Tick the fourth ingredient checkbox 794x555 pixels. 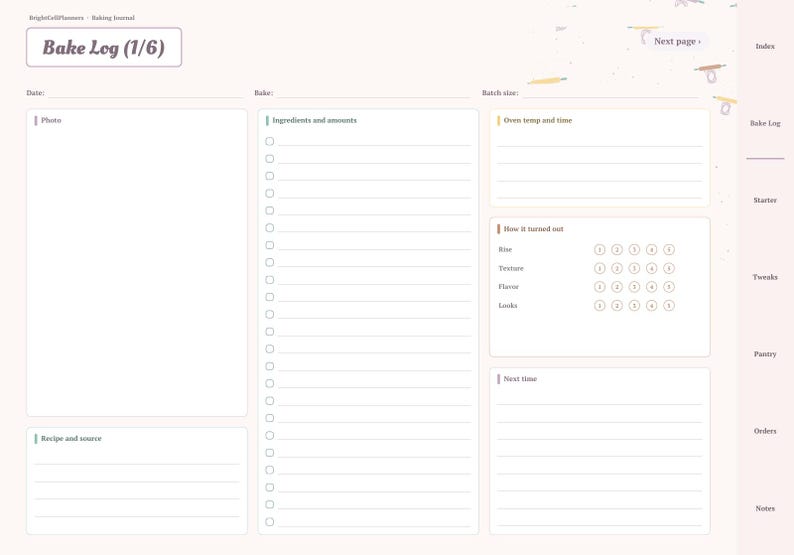click(270, 193)
